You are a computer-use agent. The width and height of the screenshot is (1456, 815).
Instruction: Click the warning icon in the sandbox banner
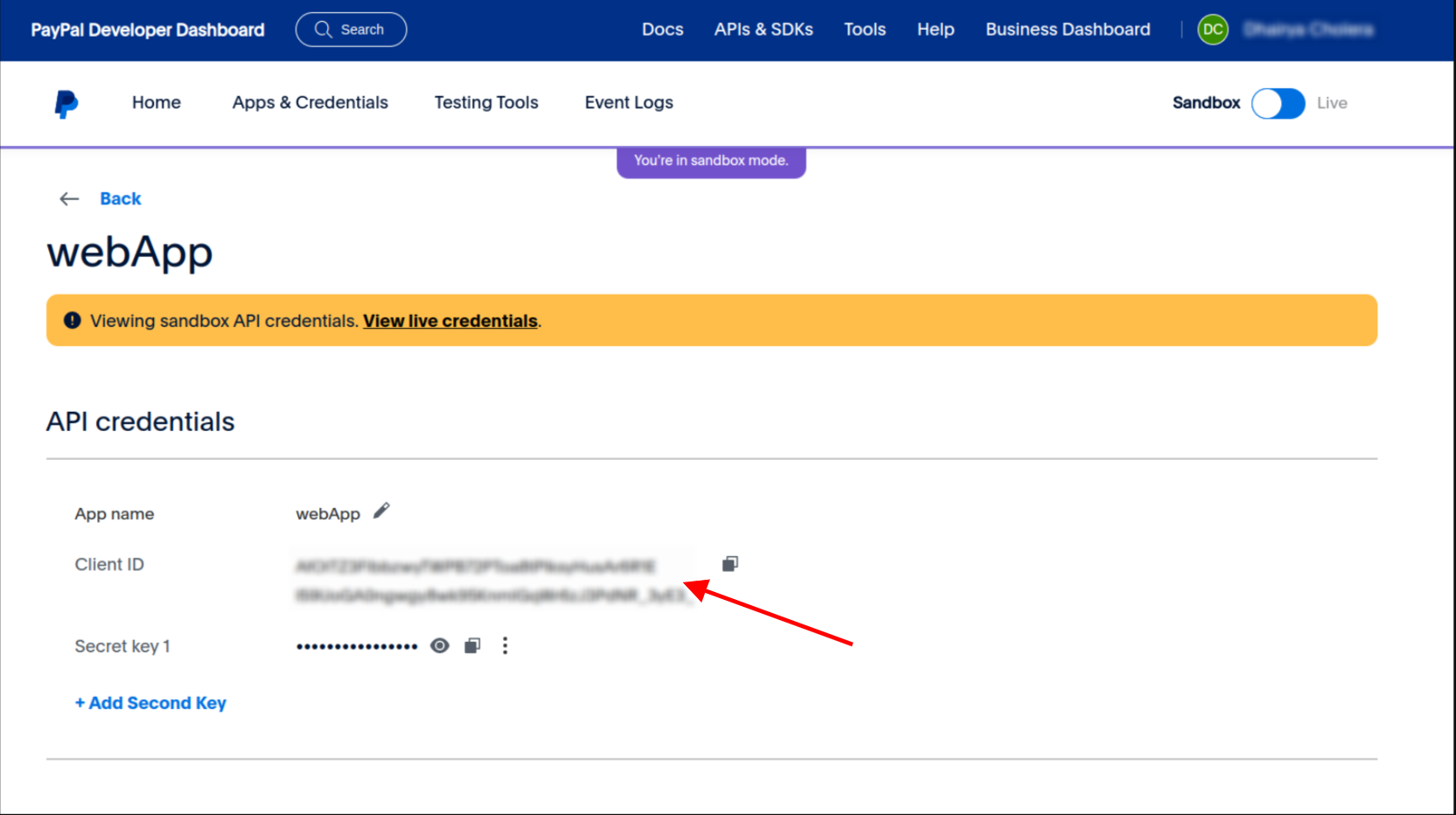click(72, 320)
